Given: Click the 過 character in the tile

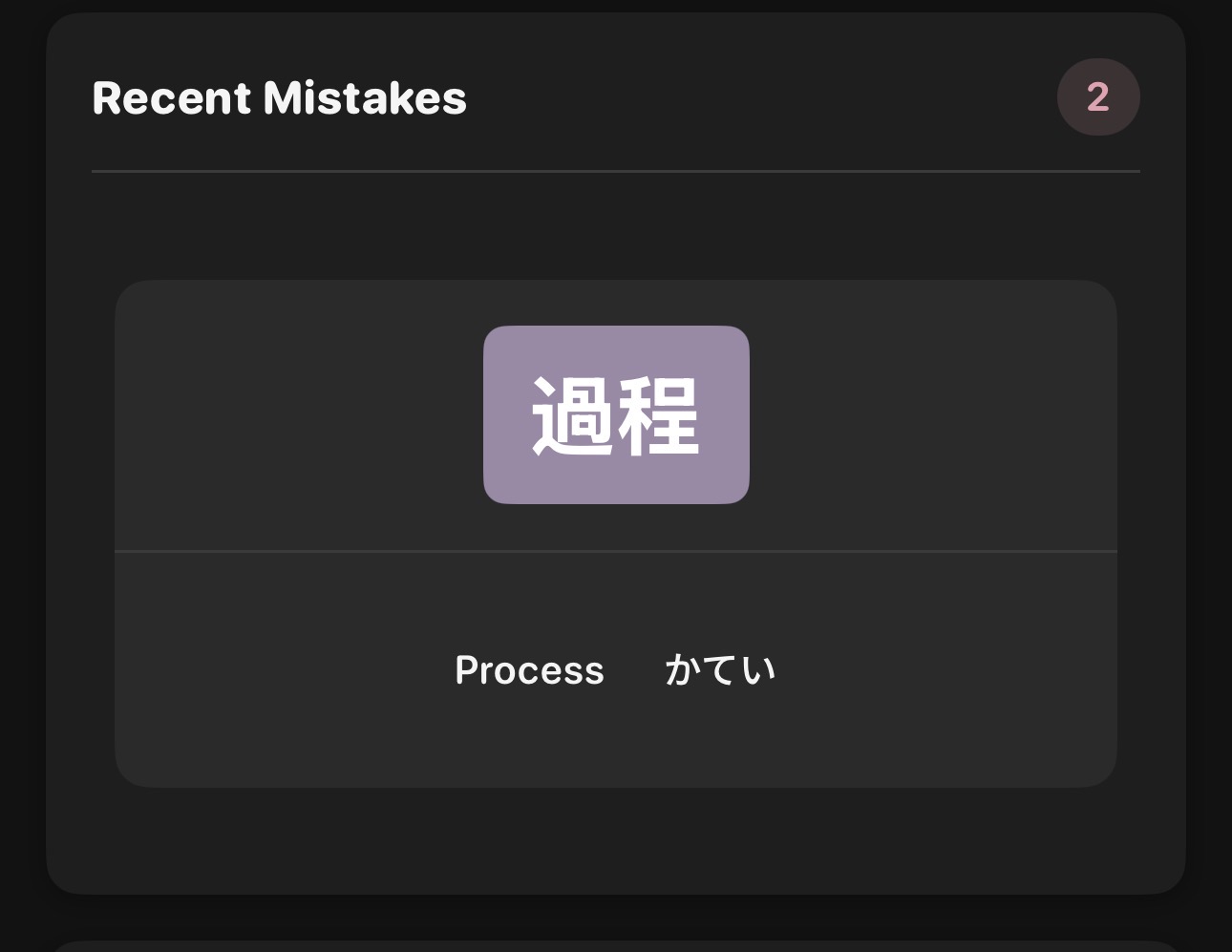Looking at the screenshot, I should coord(573,416).
